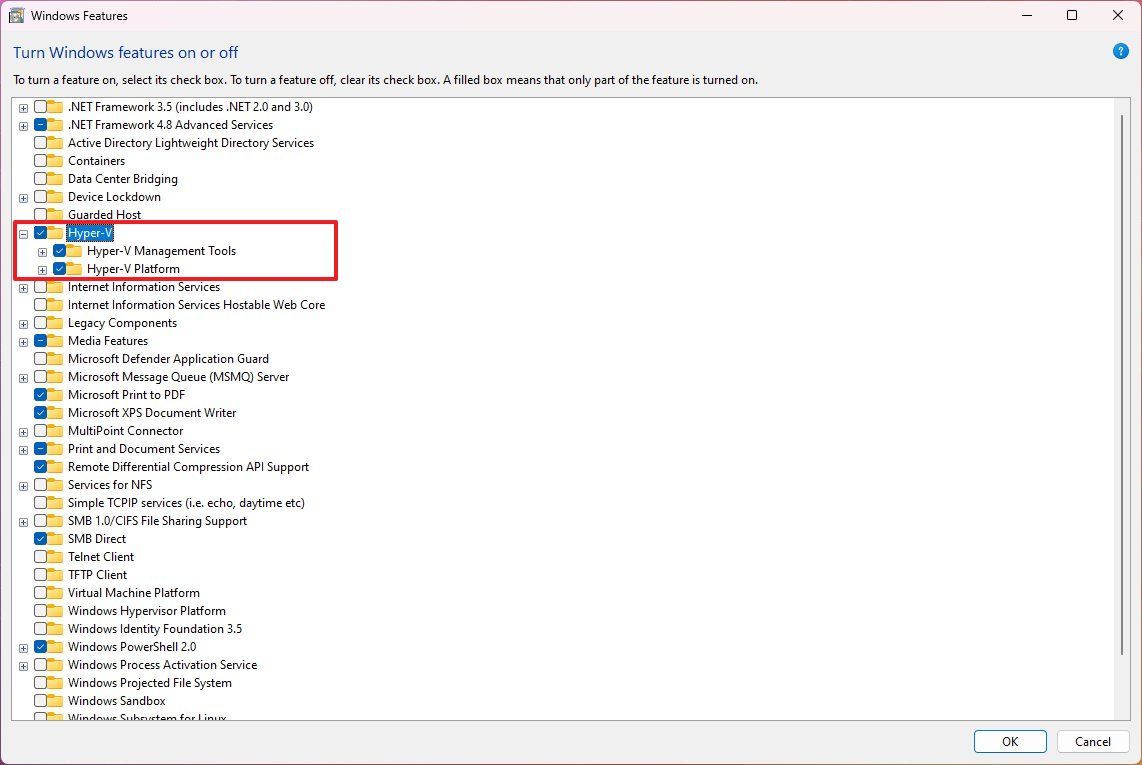Click the Containers folder icon
This screenshot has width=1142, height=765.
(x=56, y=161)
